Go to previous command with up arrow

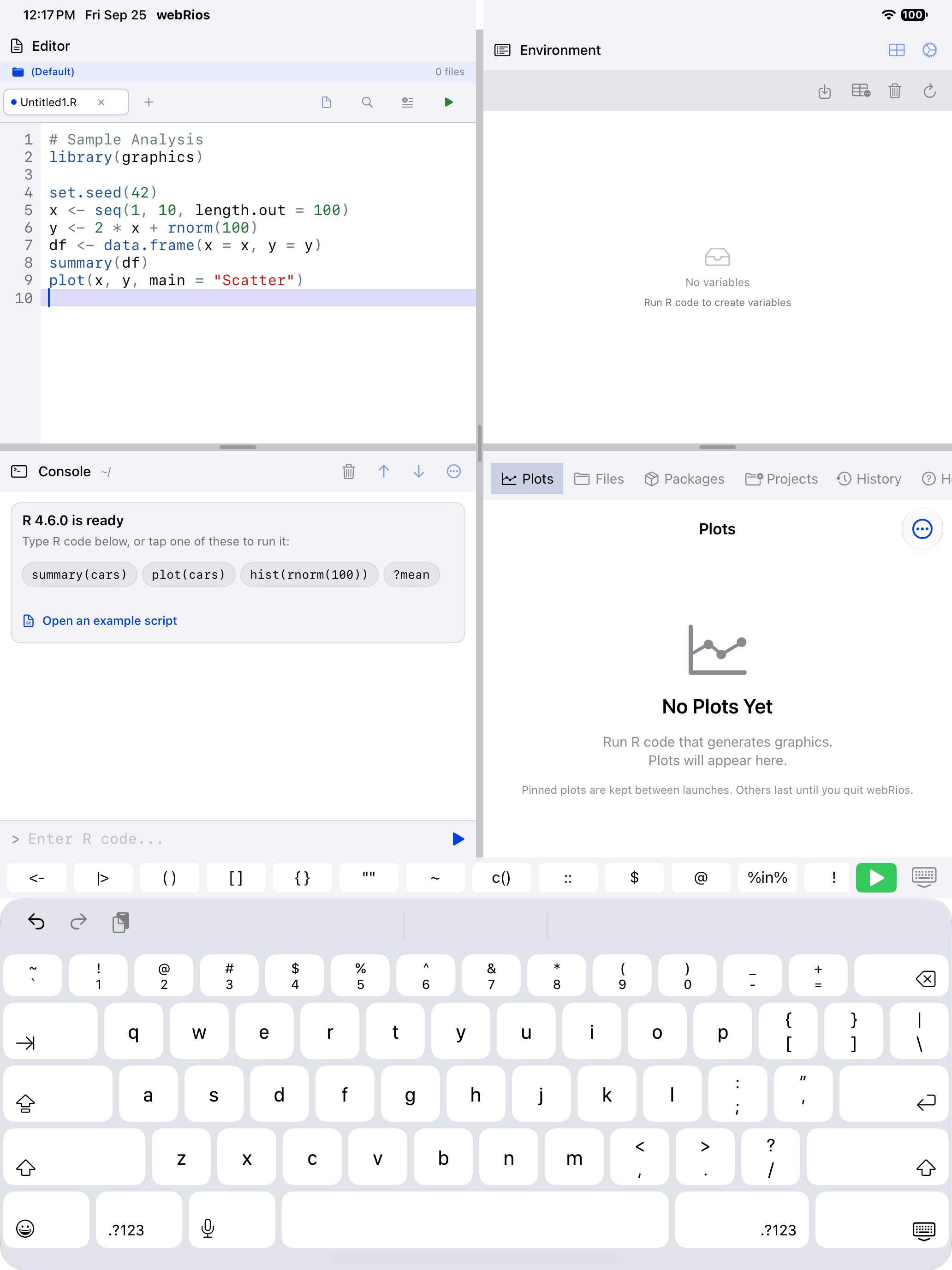coord(384,471)
